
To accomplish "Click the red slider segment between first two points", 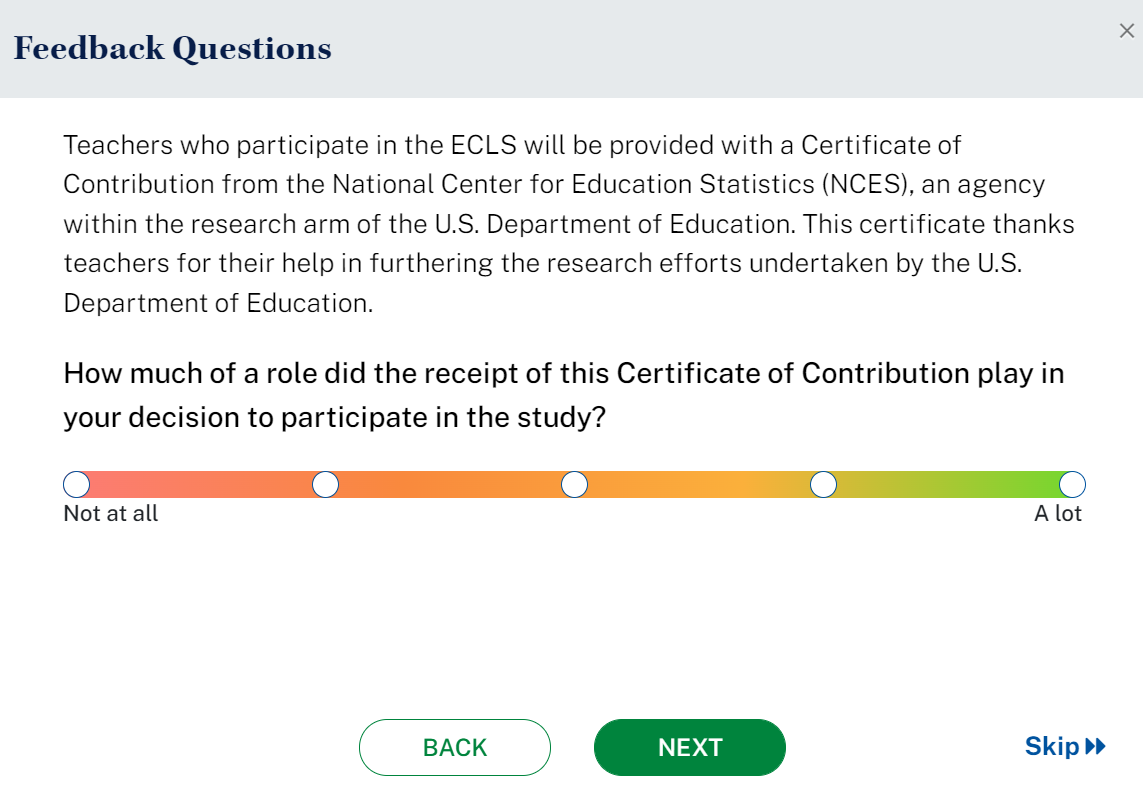I will coord(200,485).
